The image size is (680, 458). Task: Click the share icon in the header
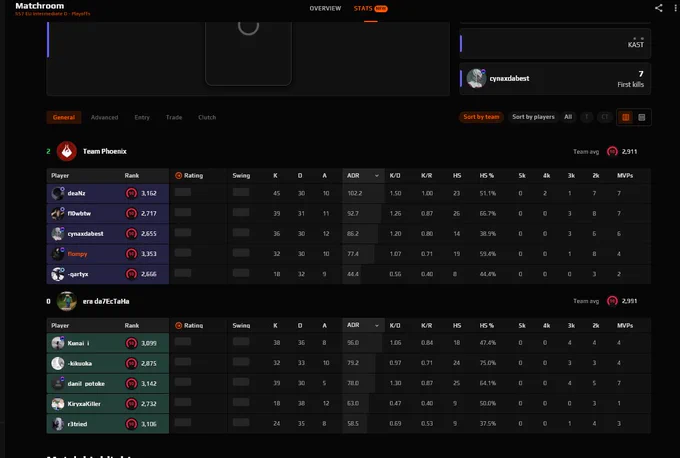pyautogui.click(x=658, y=8)
